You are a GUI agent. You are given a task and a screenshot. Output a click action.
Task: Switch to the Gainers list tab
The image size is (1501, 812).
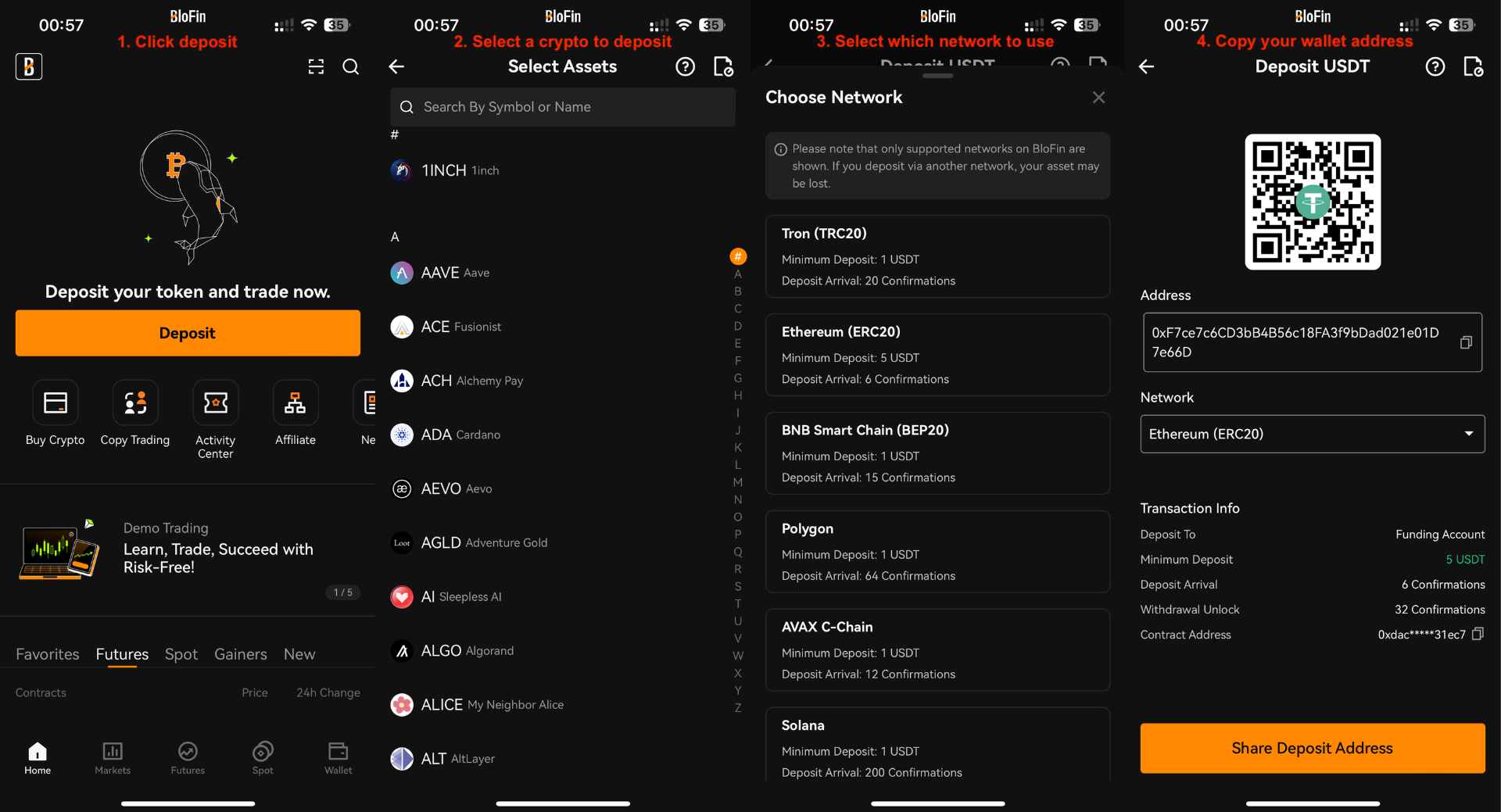[241, 654]
